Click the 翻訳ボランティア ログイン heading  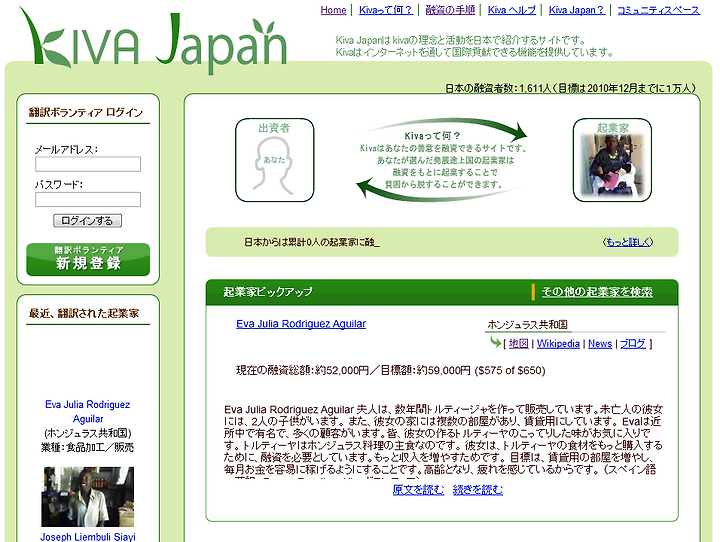(86, 113)
